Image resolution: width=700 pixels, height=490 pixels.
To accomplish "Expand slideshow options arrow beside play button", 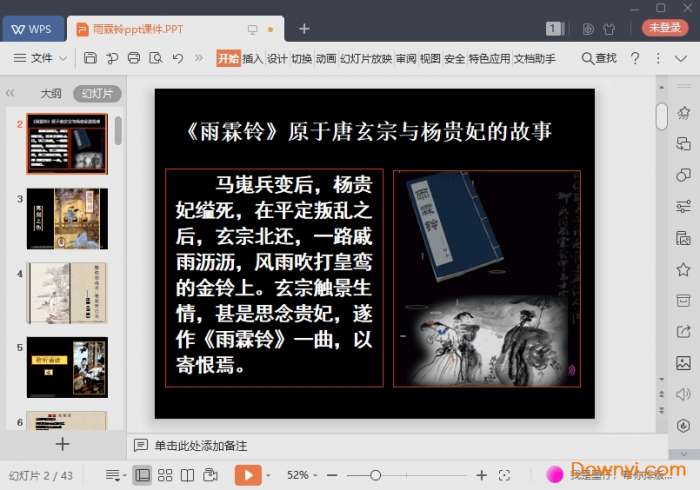I will click(x=269, y=475).
